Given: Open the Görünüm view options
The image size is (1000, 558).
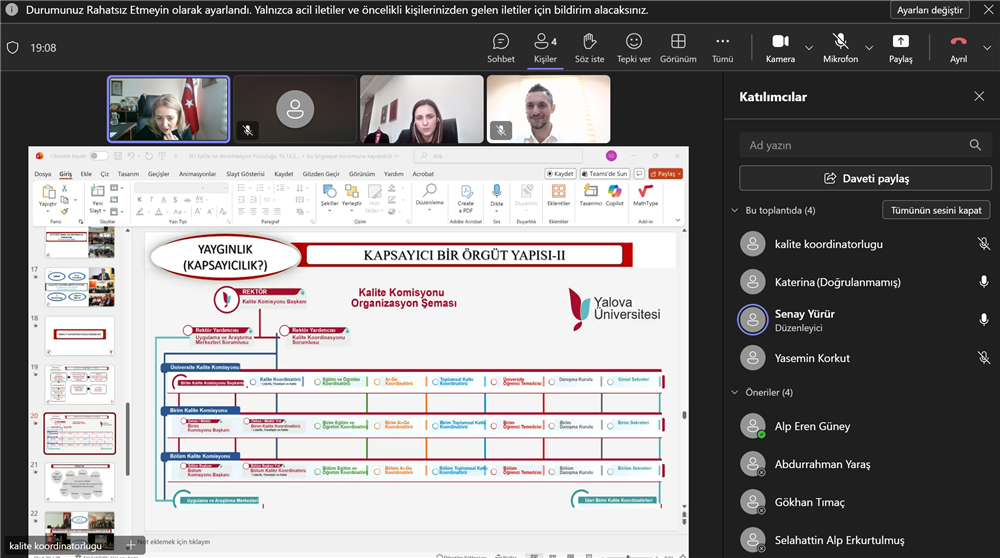Looking at the screenshot, I should (x=678, y=46).
